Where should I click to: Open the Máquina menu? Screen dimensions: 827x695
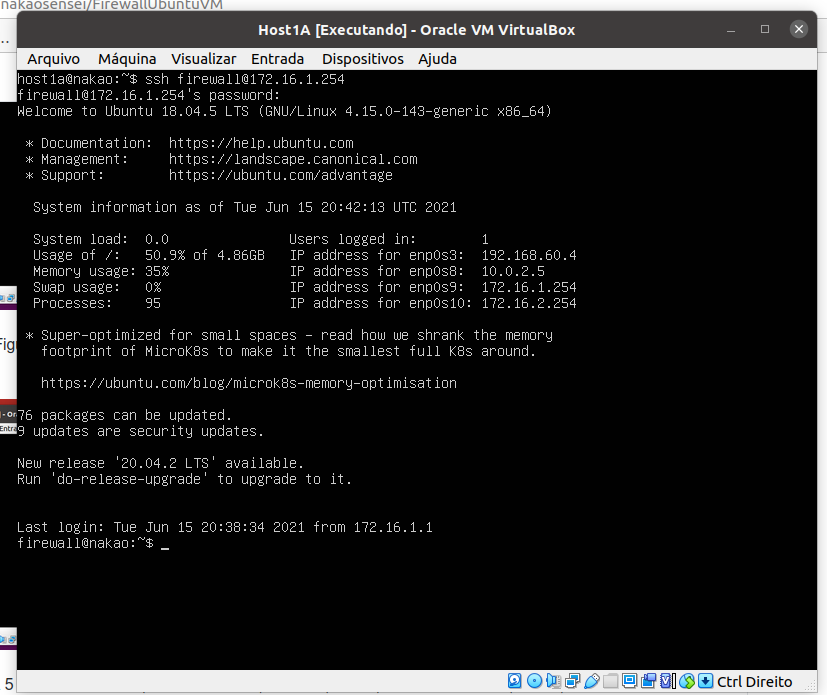127,59
